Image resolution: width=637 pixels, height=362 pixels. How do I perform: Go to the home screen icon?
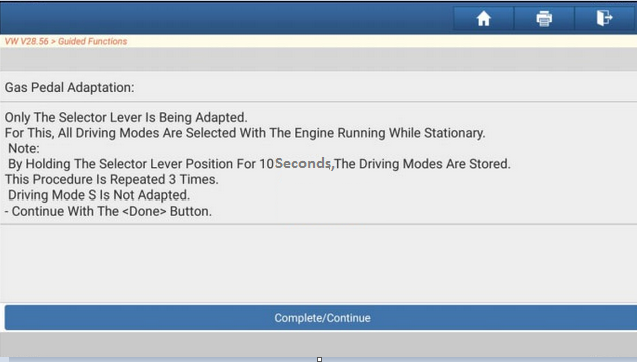pos(483,19)
